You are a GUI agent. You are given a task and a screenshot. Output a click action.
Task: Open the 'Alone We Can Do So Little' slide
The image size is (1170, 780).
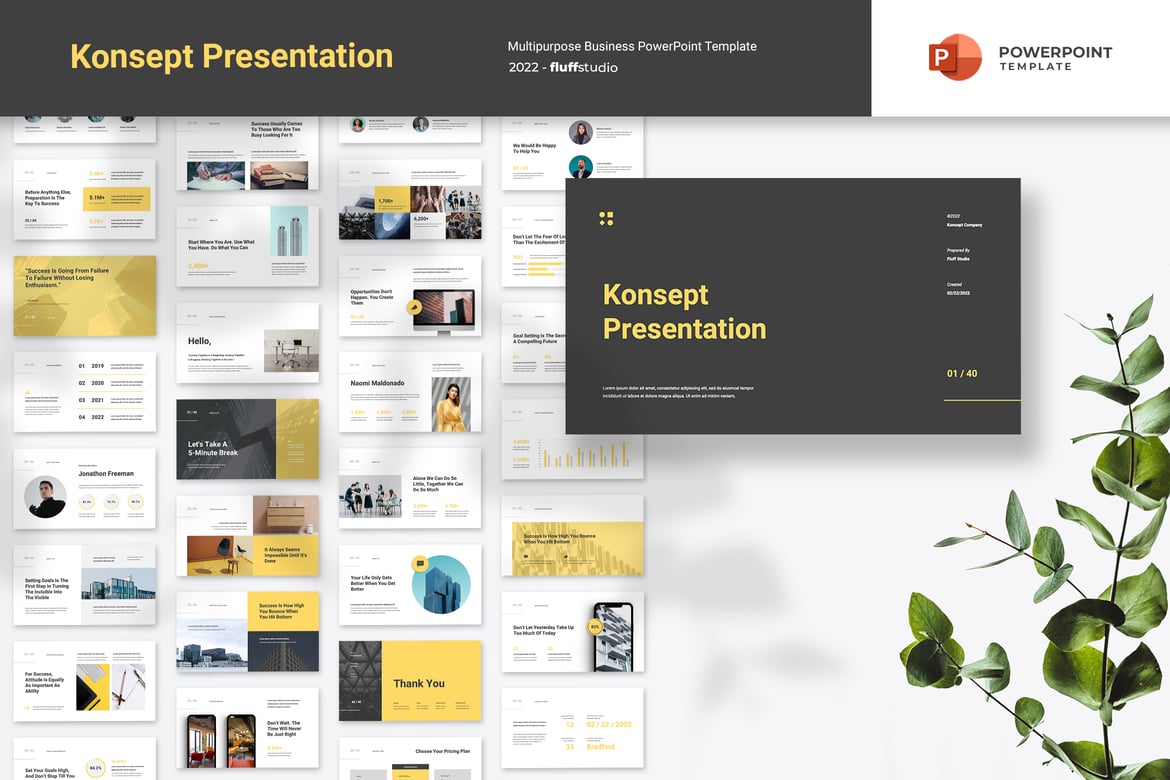click(410, 488)
